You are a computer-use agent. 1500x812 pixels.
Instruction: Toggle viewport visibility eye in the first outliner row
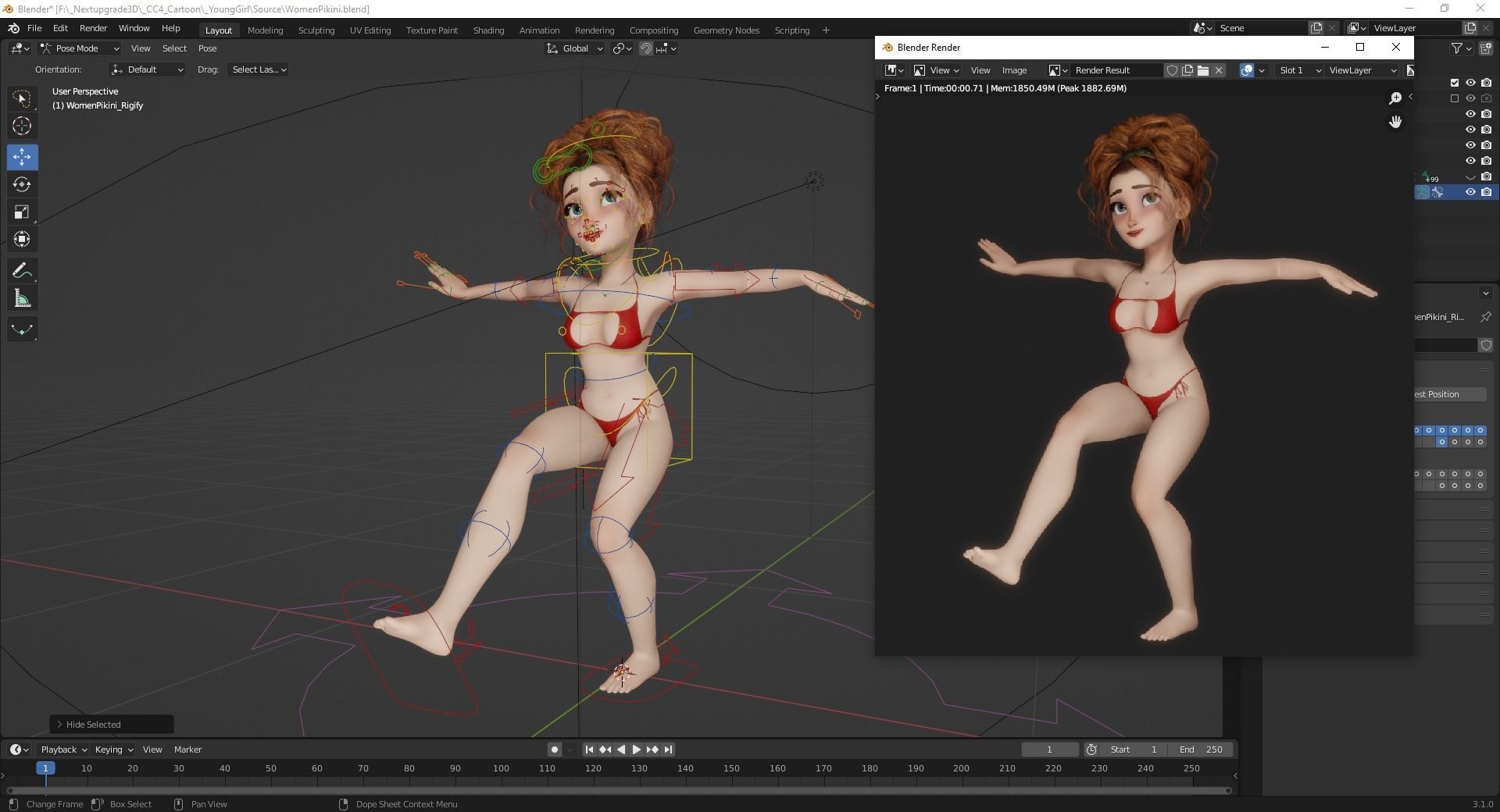pyautogui.click(x=1470, y=83)
